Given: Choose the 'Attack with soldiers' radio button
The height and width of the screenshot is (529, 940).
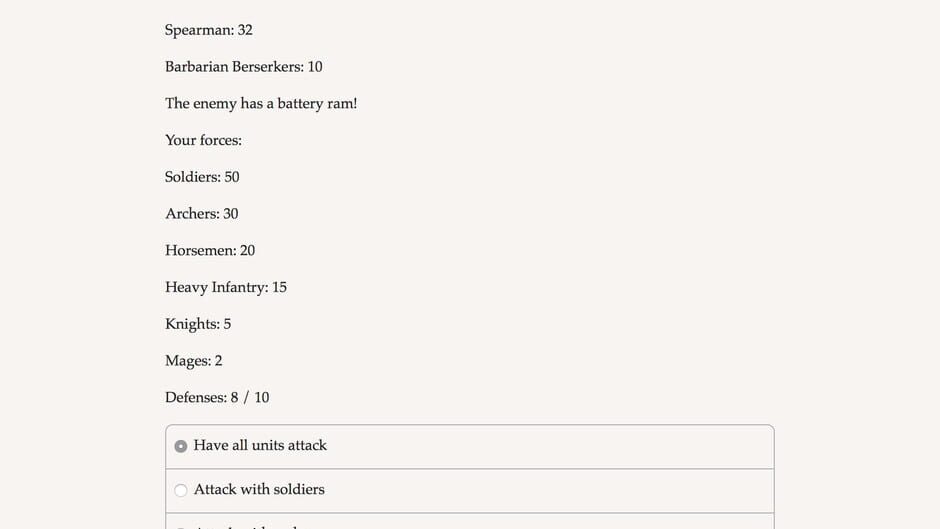Looking at the screenshot, I should point(181,490).
